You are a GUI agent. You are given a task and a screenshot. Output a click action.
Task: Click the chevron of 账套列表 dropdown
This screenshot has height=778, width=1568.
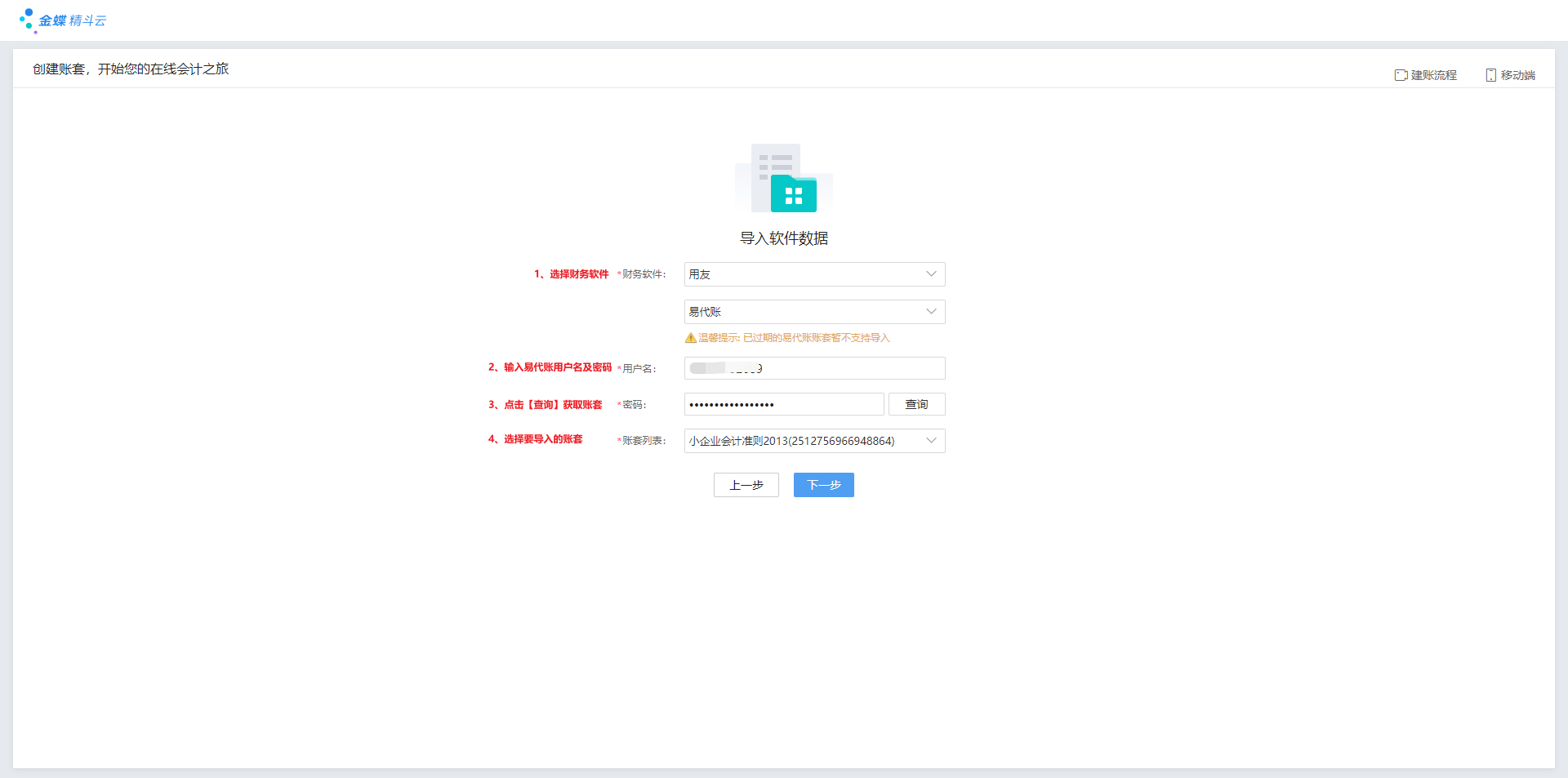pos(931,441)
